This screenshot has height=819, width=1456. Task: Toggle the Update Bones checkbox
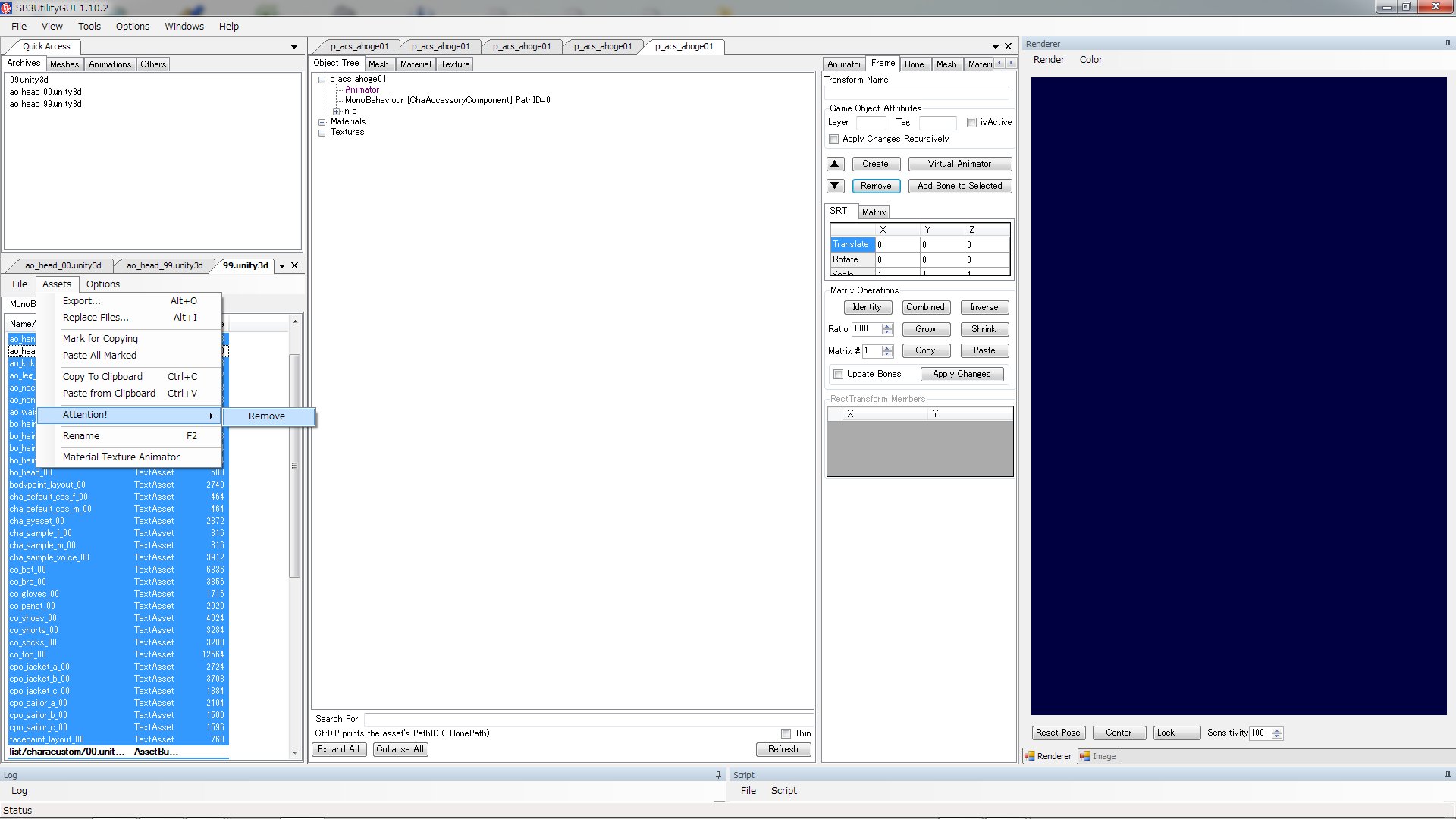(x=838, y=374)
